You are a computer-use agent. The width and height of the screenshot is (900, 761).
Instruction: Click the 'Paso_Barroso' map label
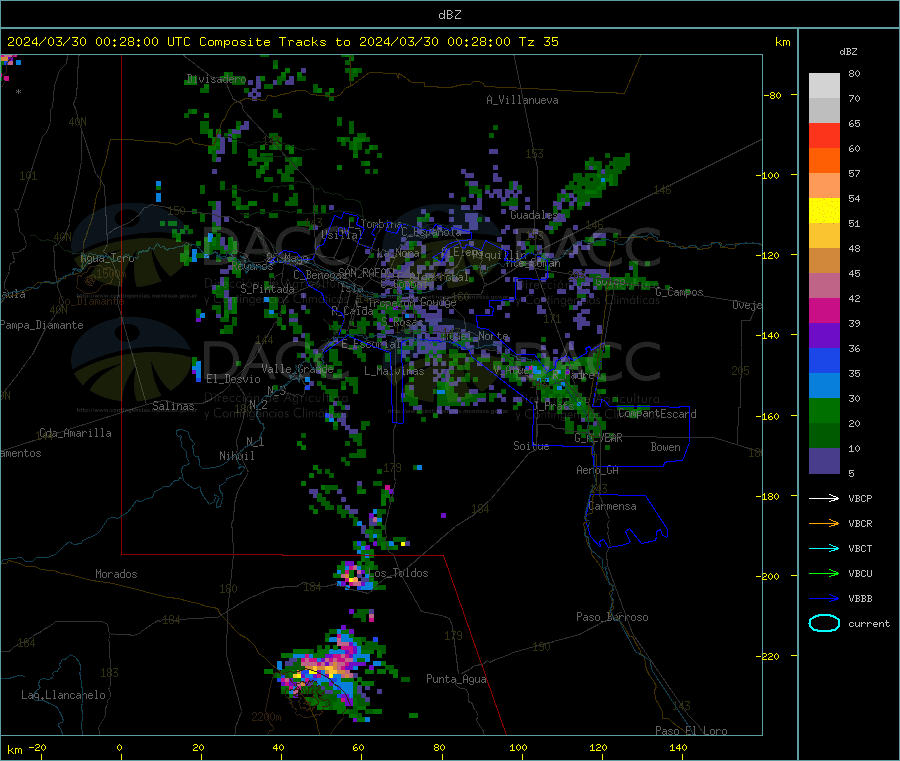pos(612,617)
